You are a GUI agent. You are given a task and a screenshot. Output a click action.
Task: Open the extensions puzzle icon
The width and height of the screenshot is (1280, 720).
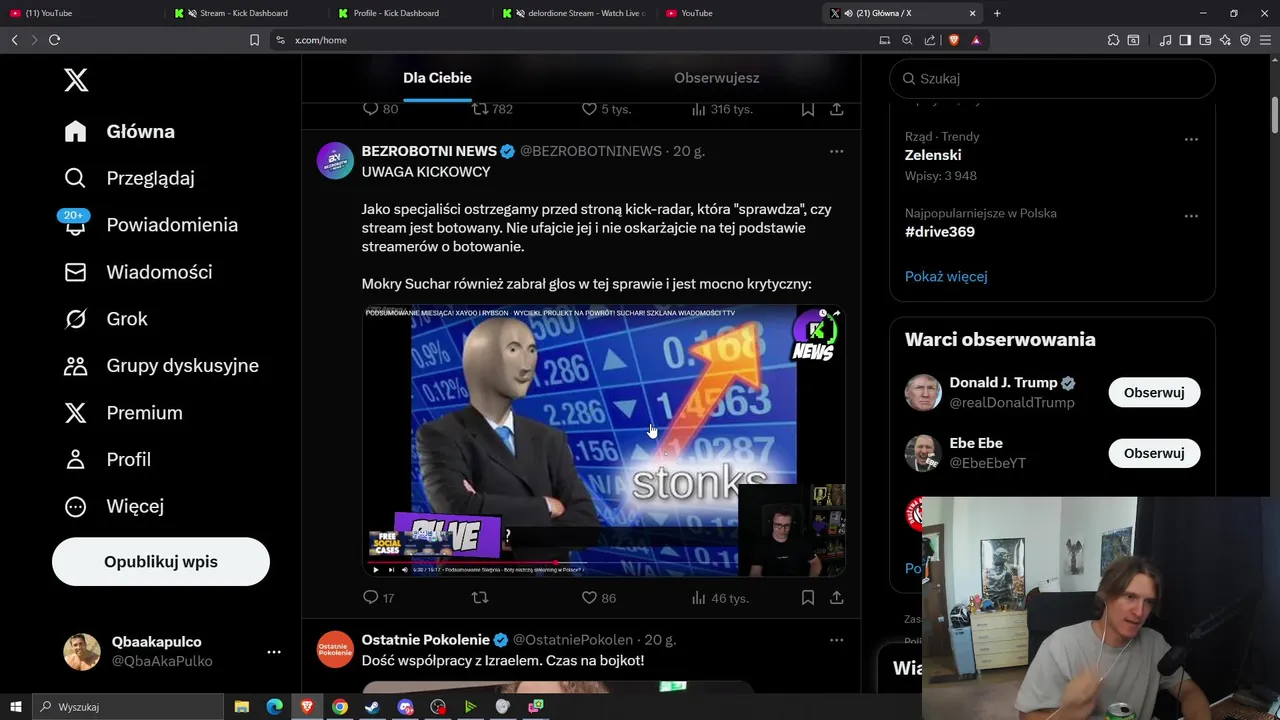tap(1113, 40)
